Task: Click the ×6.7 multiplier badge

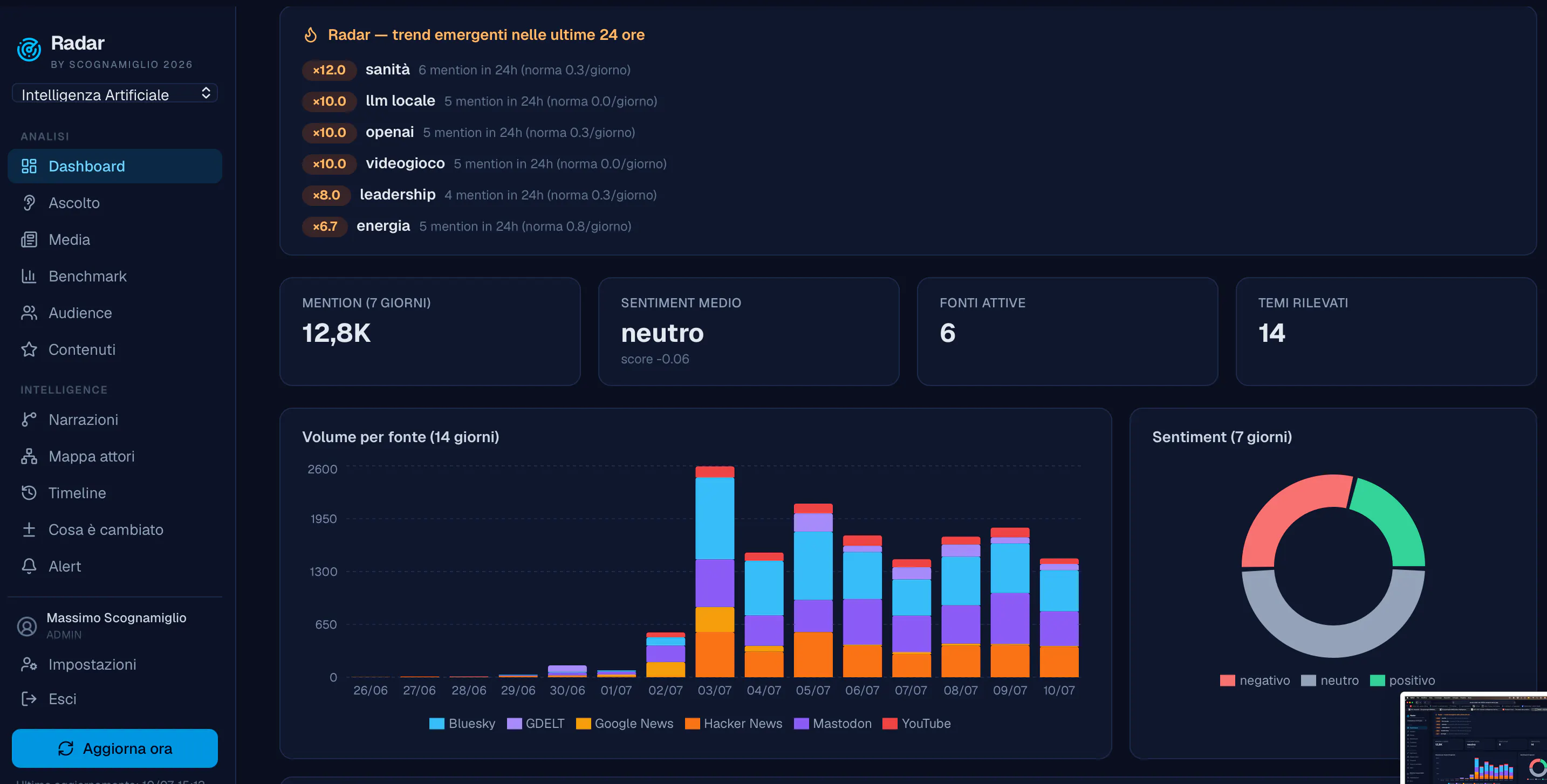Action: coord(325,226)
